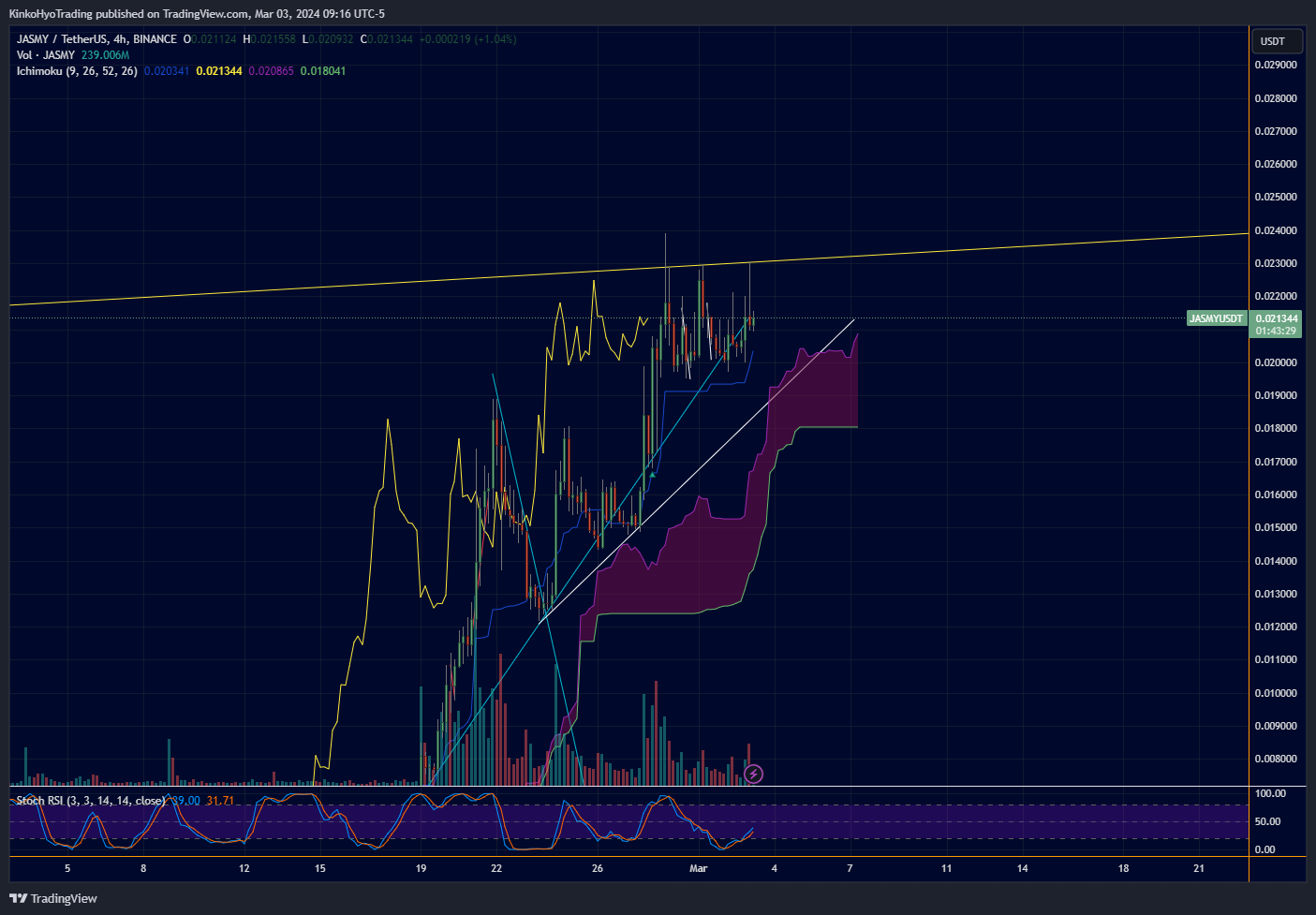The height and width of the screenshot is (915, 1316).
Task: Select the Stoch RSI (3, 3, 14, 14, close) legend
Action: click(91, 801)
